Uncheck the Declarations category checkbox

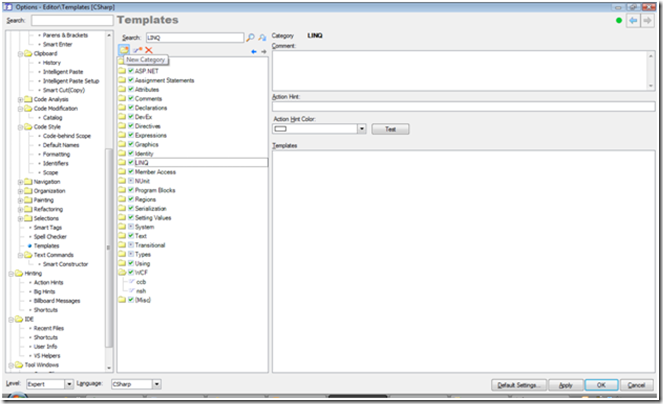[x=131, y=107]
